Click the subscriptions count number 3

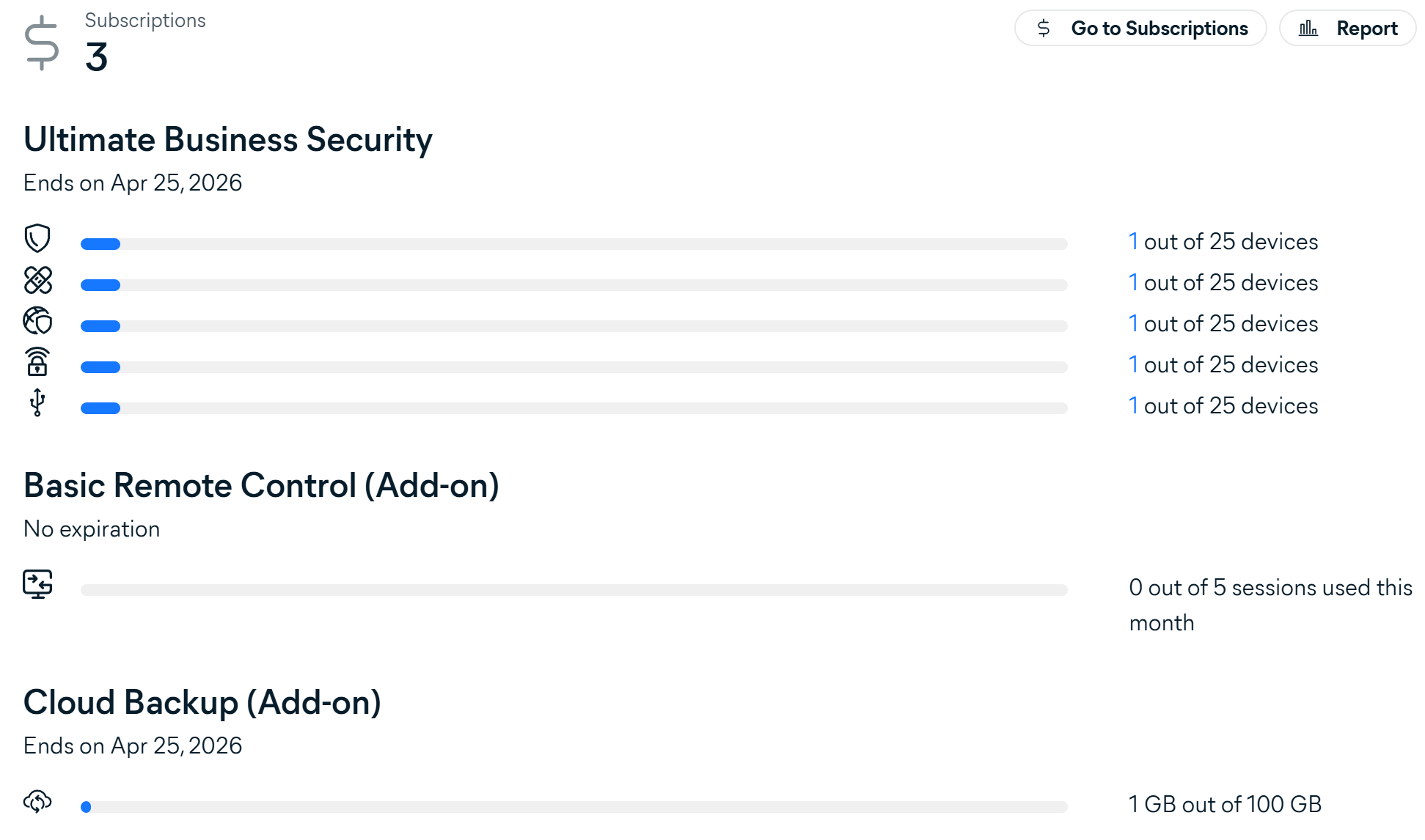click(x=96, y=57)
